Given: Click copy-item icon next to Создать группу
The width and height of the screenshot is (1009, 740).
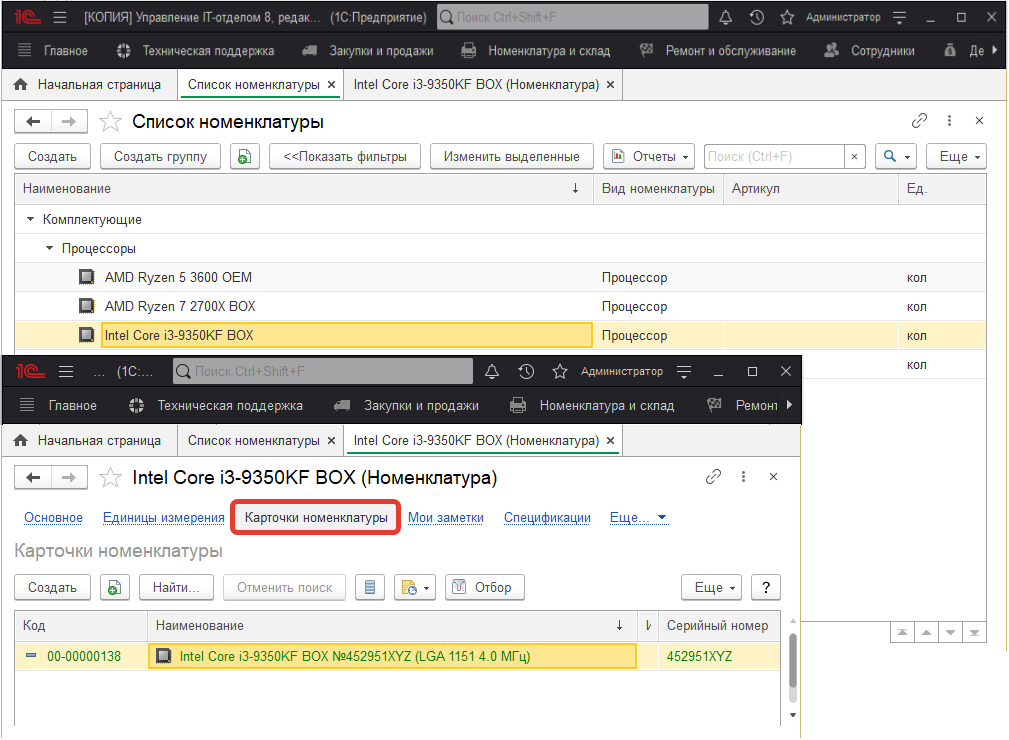Looking at the screenshot, I should 245,156.
